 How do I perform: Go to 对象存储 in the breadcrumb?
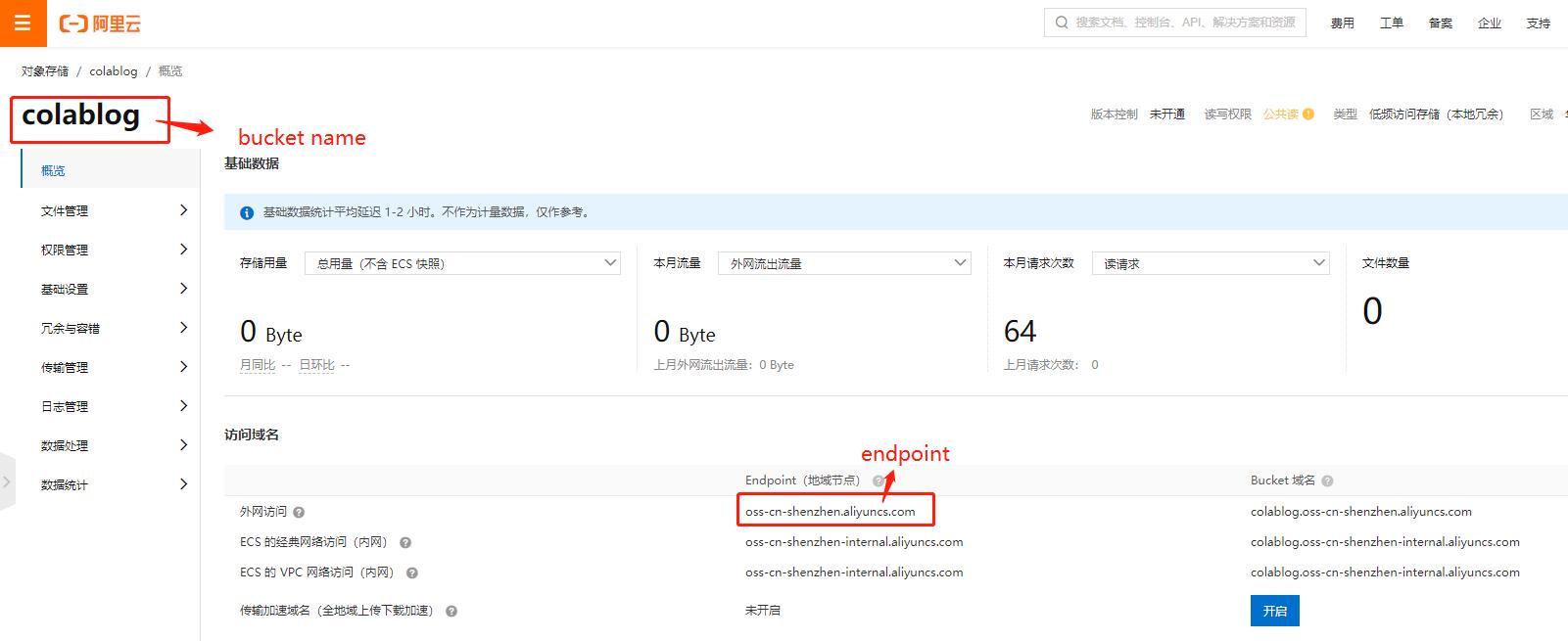click(x=45, y=71)
